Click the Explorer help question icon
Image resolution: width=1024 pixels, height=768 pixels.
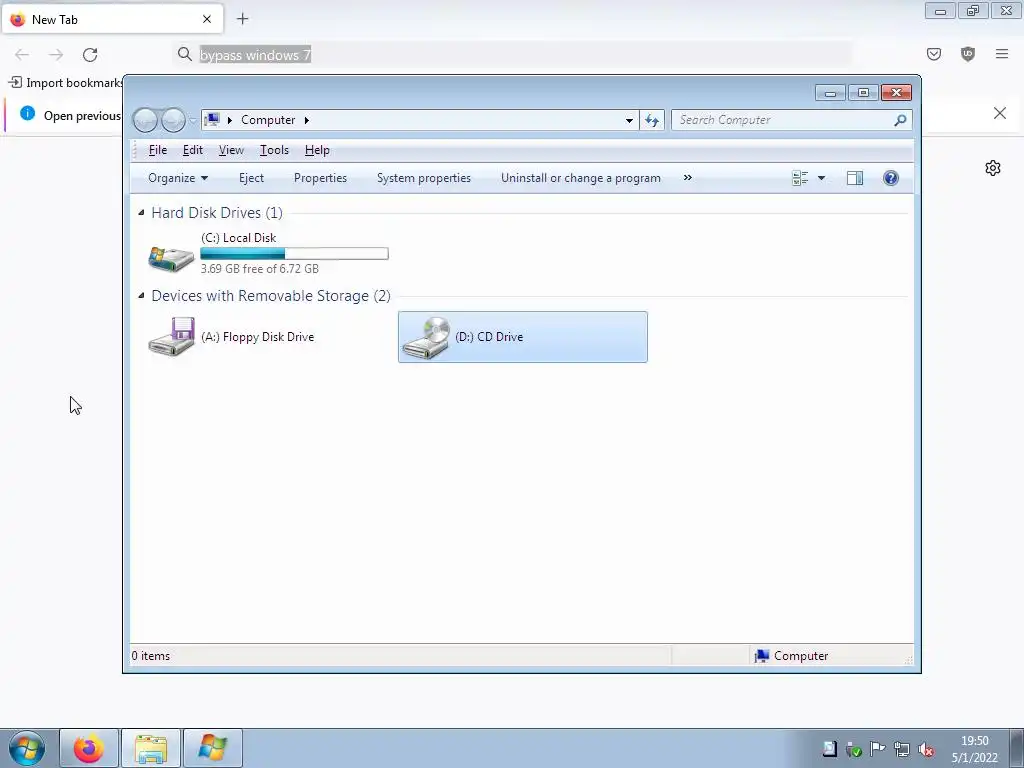click(891, 178)
